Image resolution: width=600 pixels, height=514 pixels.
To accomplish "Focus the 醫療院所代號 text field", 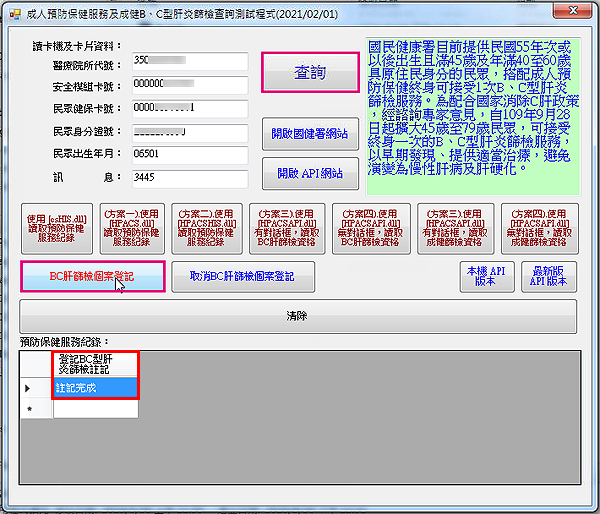I will pyautogui.click(x=189, y=61).
